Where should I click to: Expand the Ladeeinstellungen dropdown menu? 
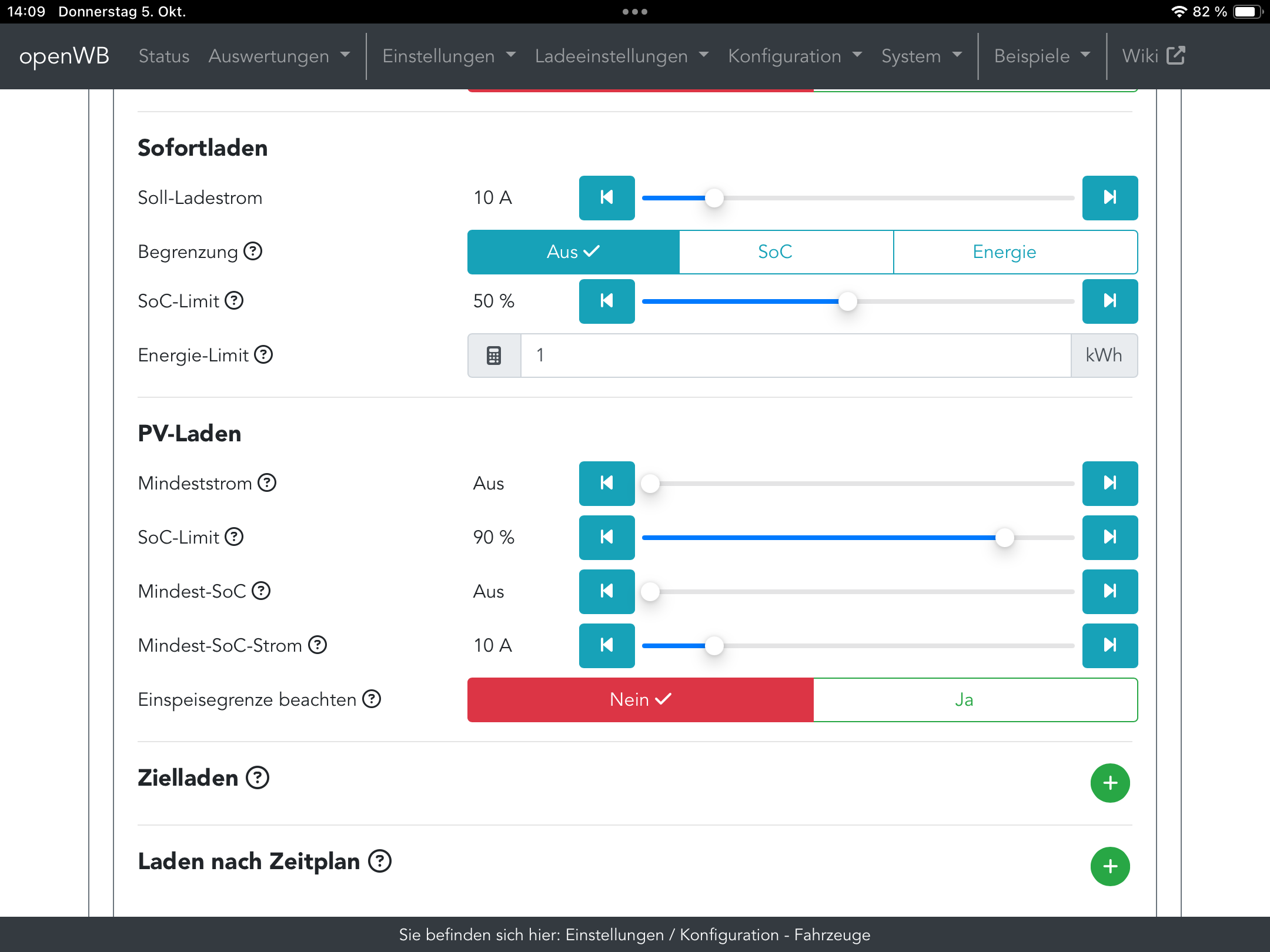[621, 56]
